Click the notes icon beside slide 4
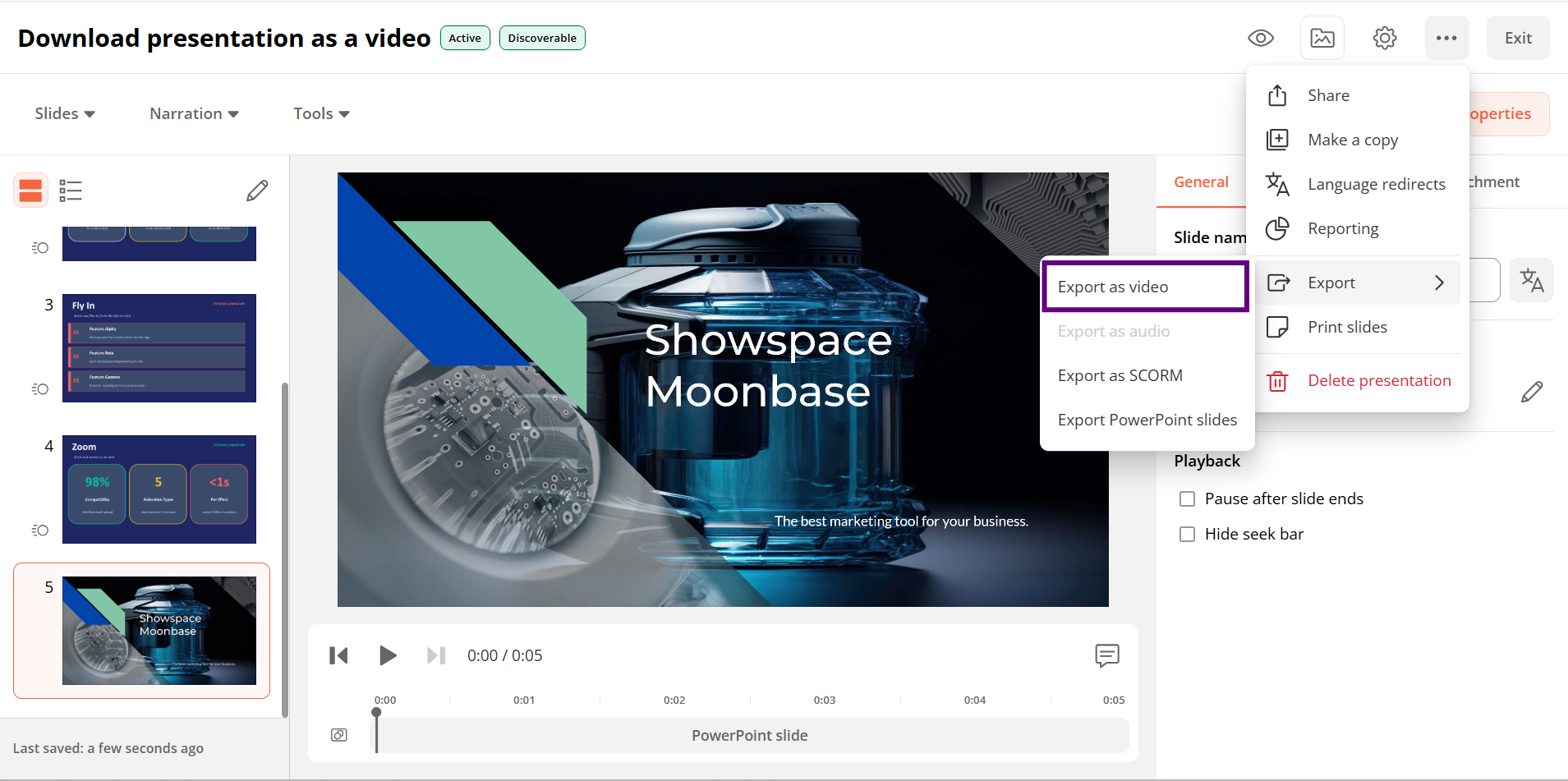Viewport: 1568px width, 781px height. [x=40, y=531]
